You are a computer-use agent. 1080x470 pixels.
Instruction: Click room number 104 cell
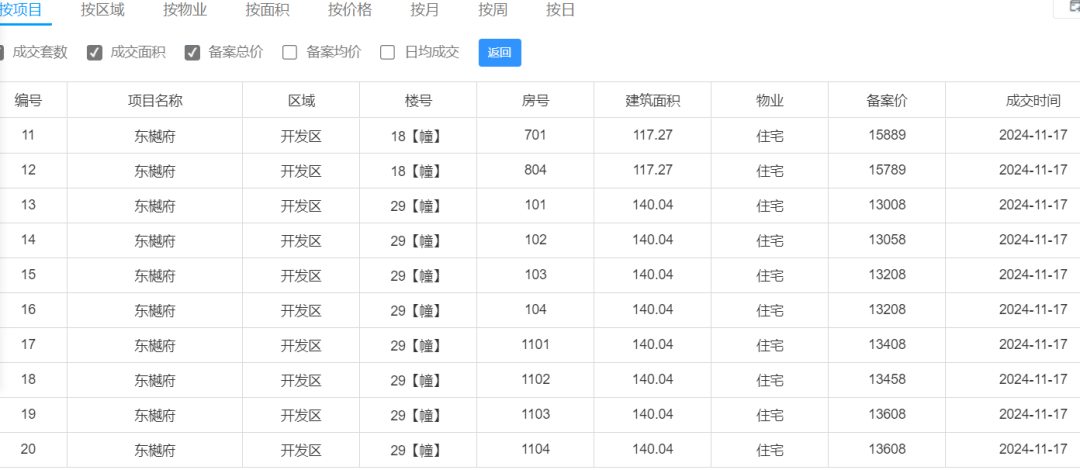(535, 309)
